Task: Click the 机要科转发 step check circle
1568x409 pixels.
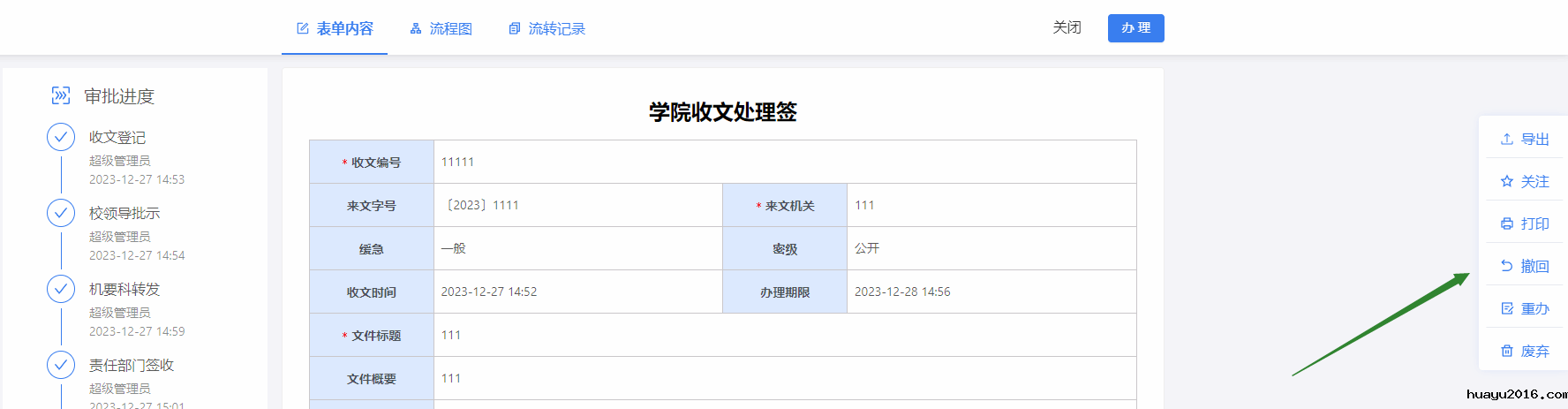Action: coord(61,289)
